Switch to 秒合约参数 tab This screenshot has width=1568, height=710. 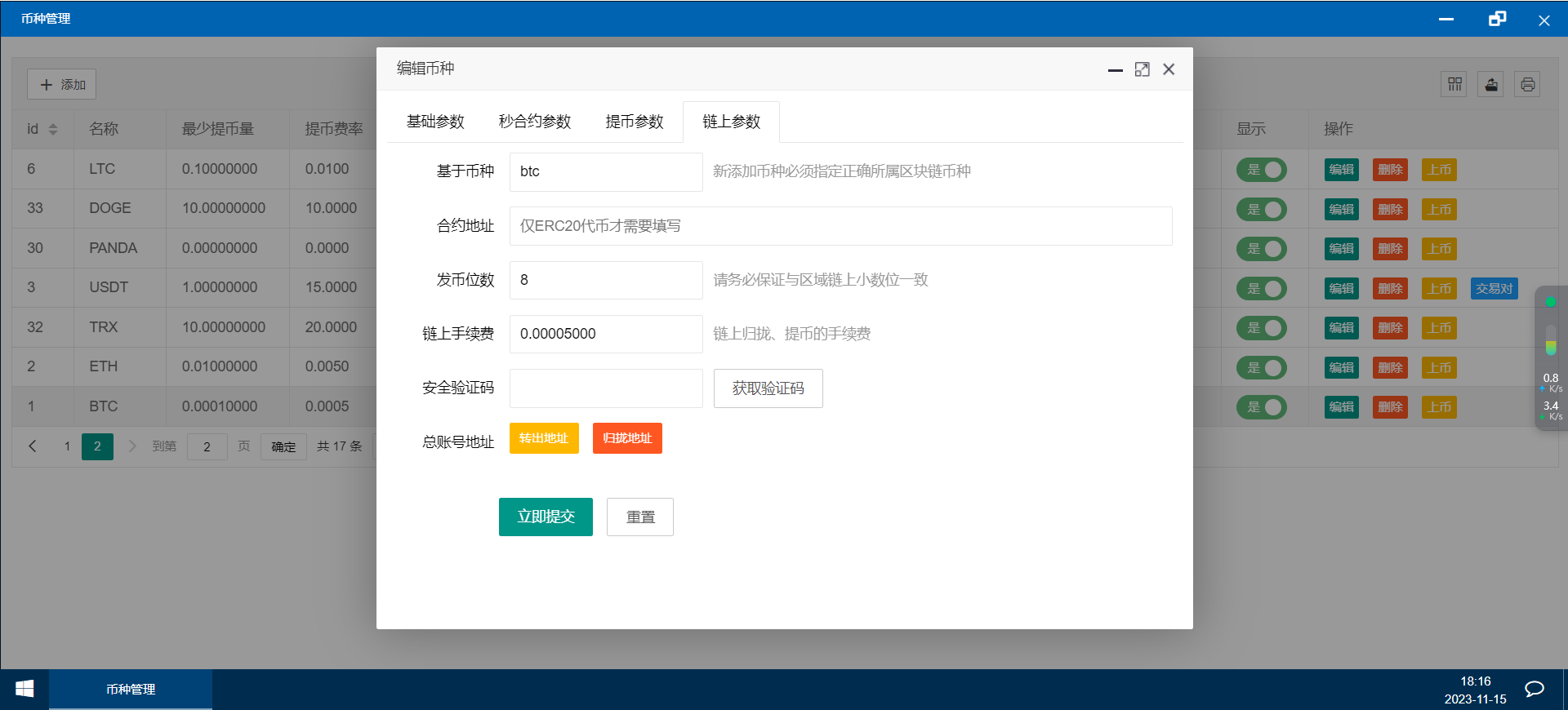[535, 122]
